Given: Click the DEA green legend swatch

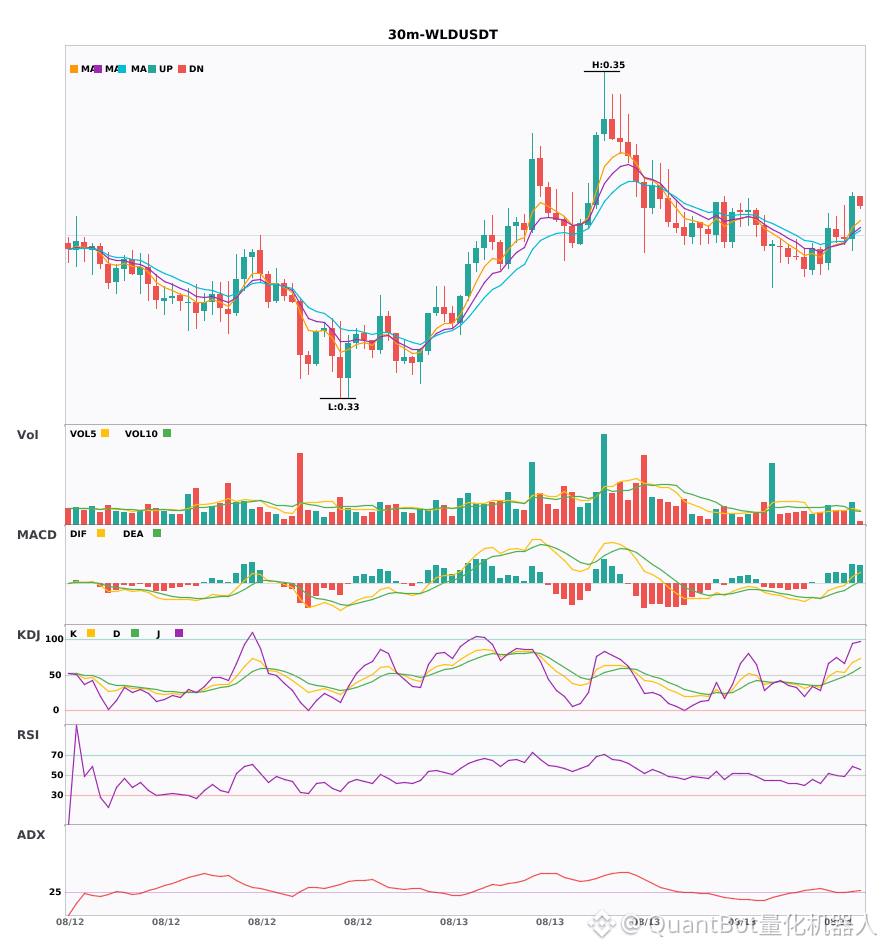Looking at the screenshot, I should coord(157,533).
